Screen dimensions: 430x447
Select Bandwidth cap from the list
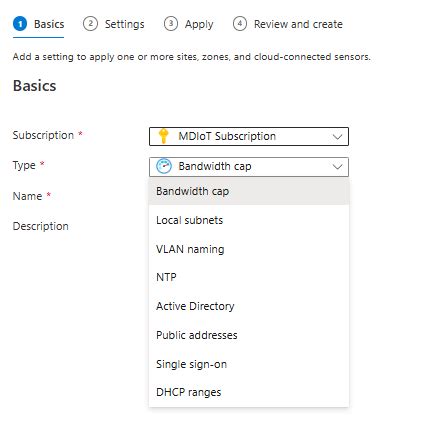(x=249, y=191)
